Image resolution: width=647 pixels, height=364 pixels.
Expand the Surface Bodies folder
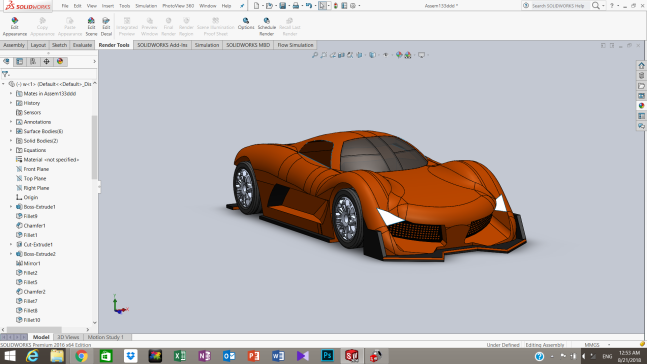click(x=11, y=131)
